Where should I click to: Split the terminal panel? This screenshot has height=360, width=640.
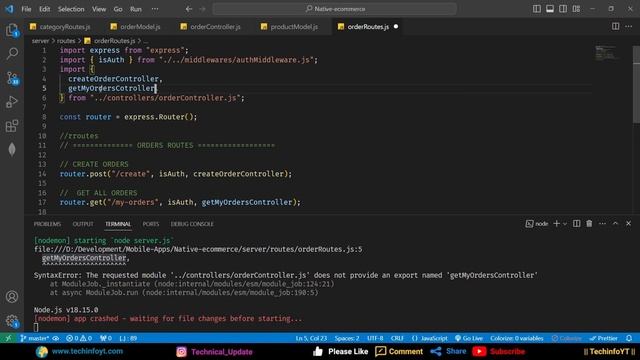(576, 224)
